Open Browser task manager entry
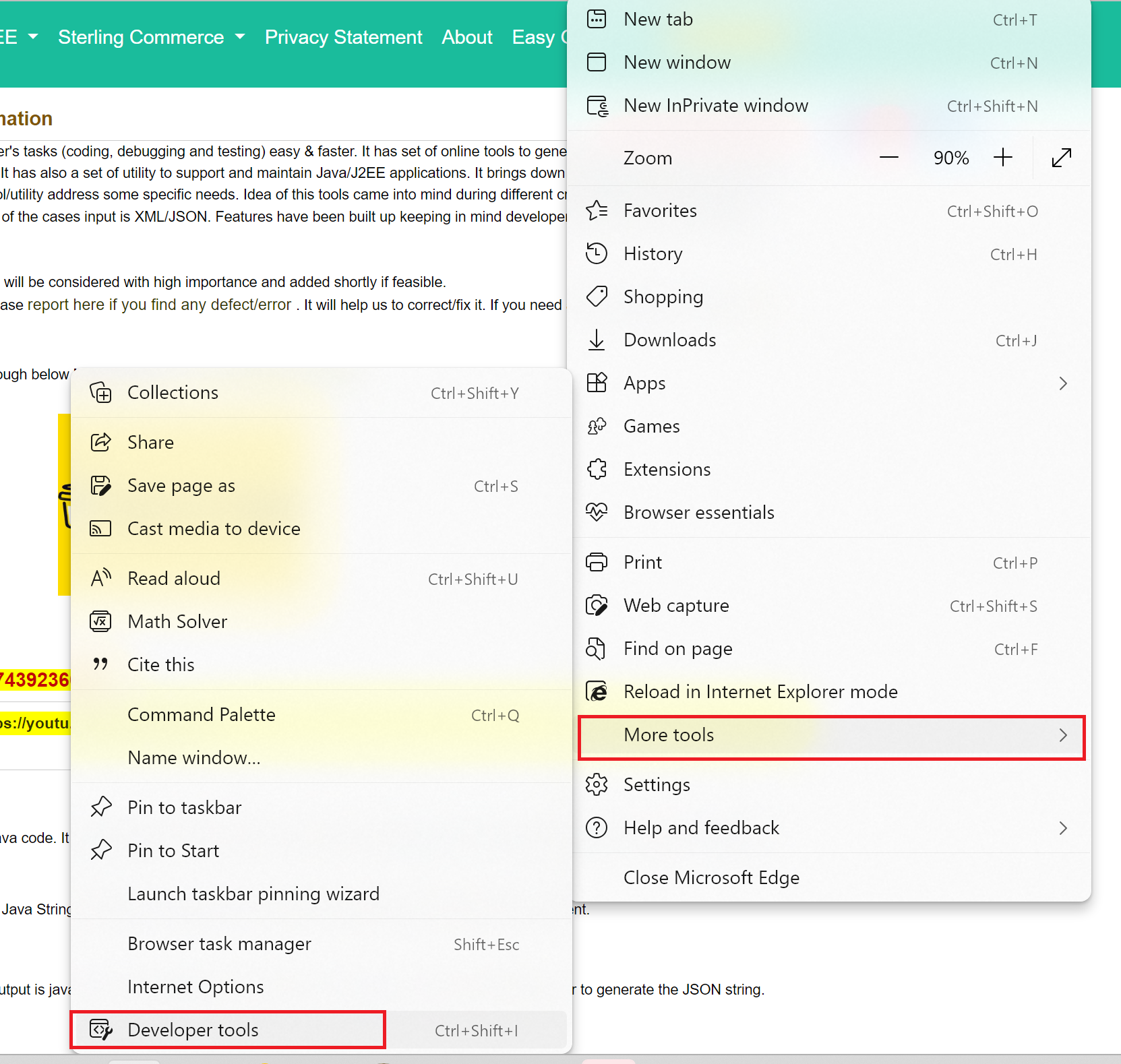Image resolution: width=1121 pixels, height=1064 pixels. pos(322,944)
